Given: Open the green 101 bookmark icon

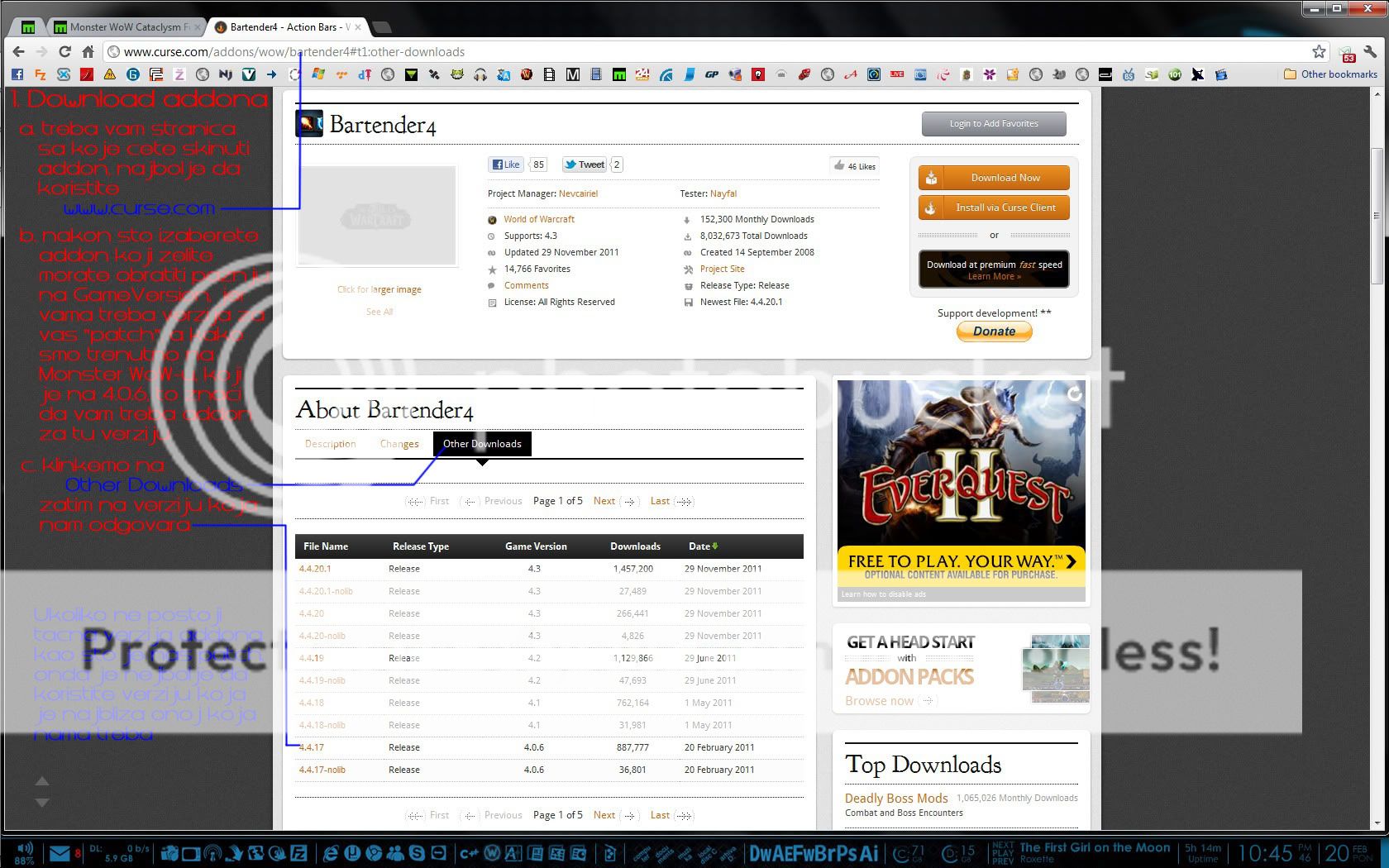Looking at the screenshot, I should 1175,74.
